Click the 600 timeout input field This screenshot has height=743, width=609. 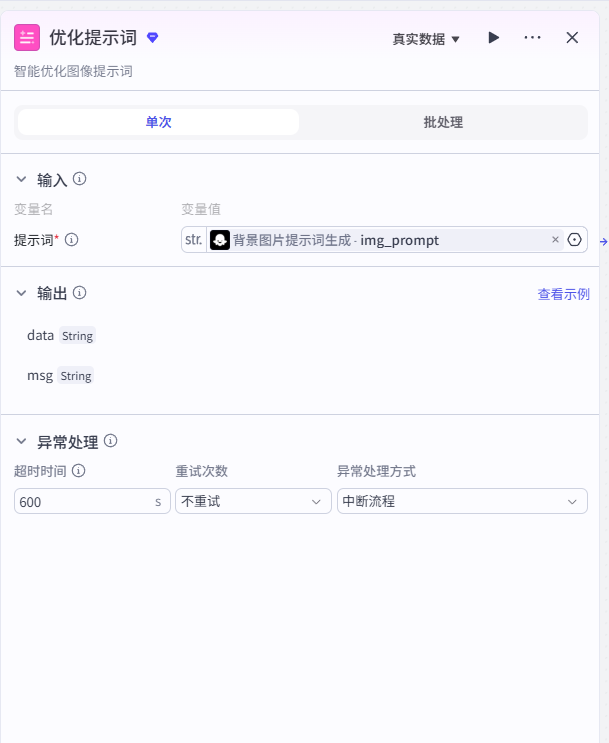pos(92,501)
